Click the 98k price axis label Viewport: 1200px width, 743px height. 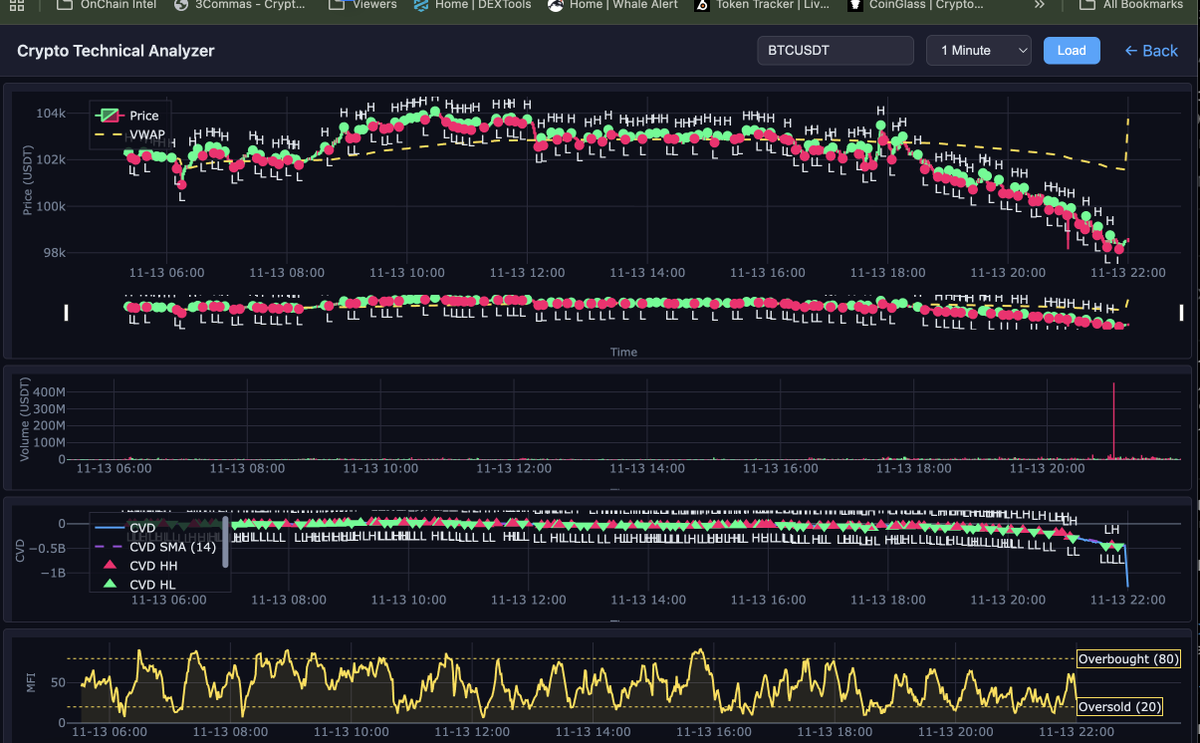(x=52, y=253)
